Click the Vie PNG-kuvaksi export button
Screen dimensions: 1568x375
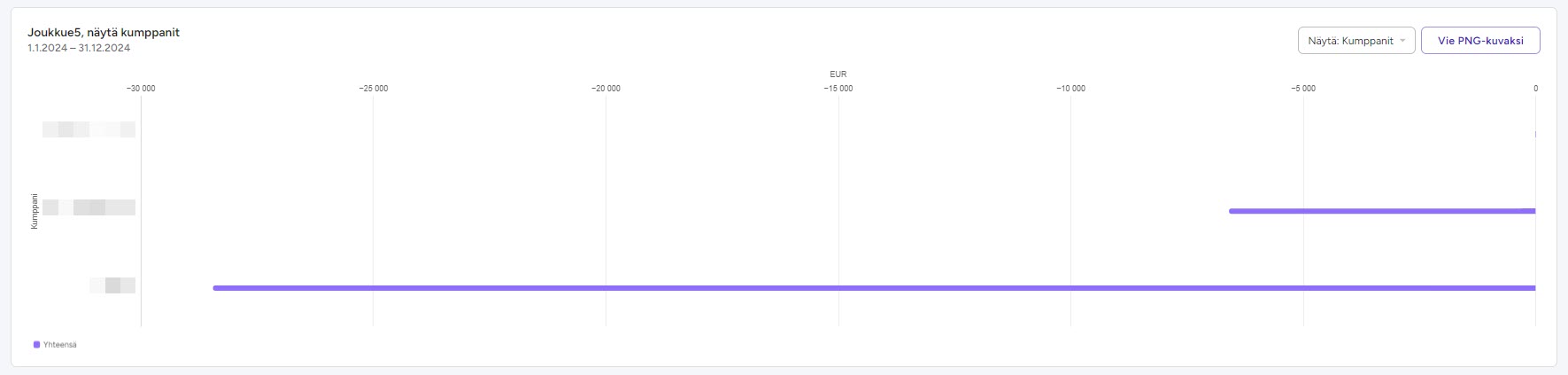(1479, 41)
